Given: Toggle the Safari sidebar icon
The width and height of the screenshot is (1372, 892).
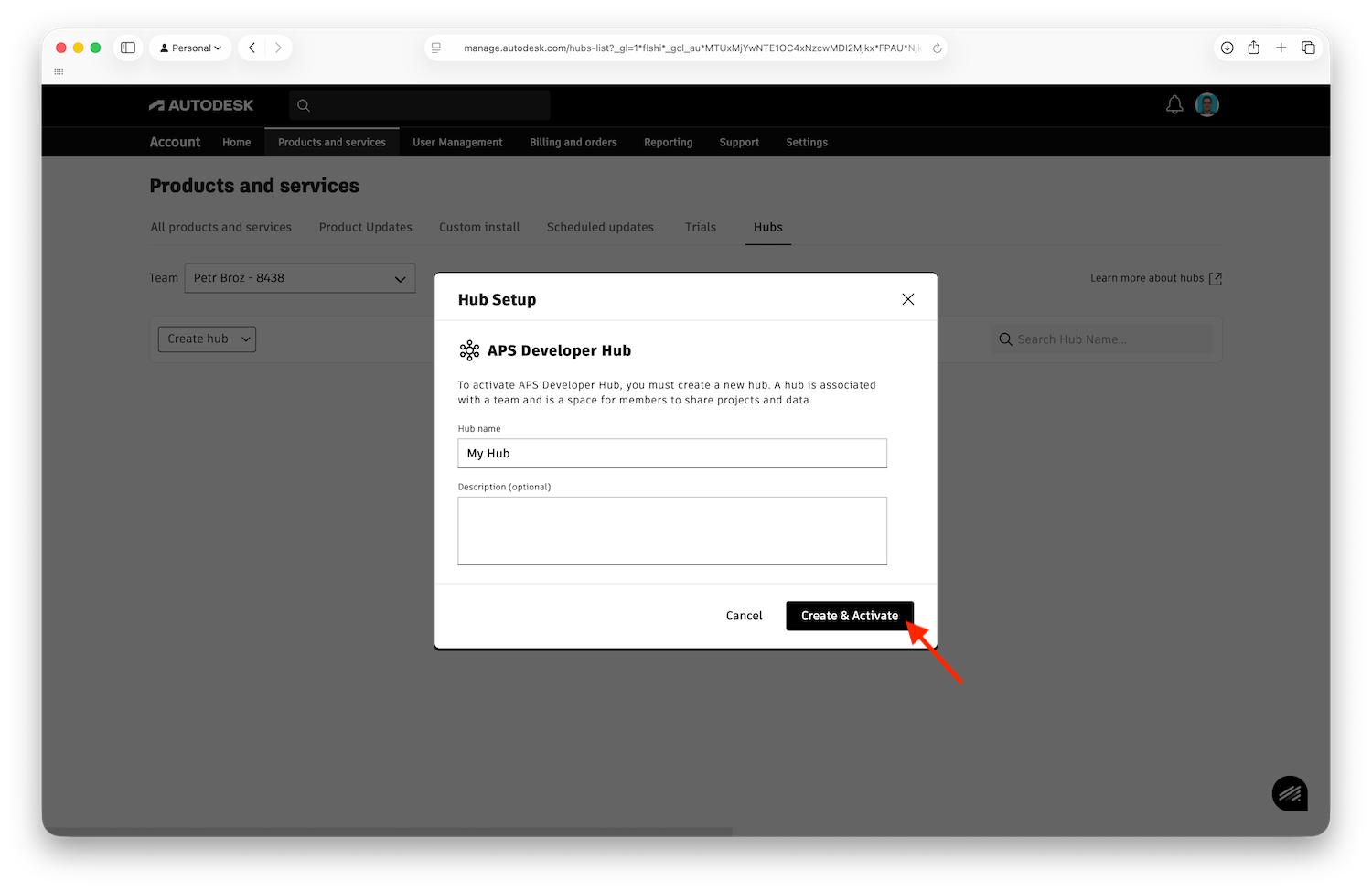Looking at the screenshot, I should (x=128, y=48).
